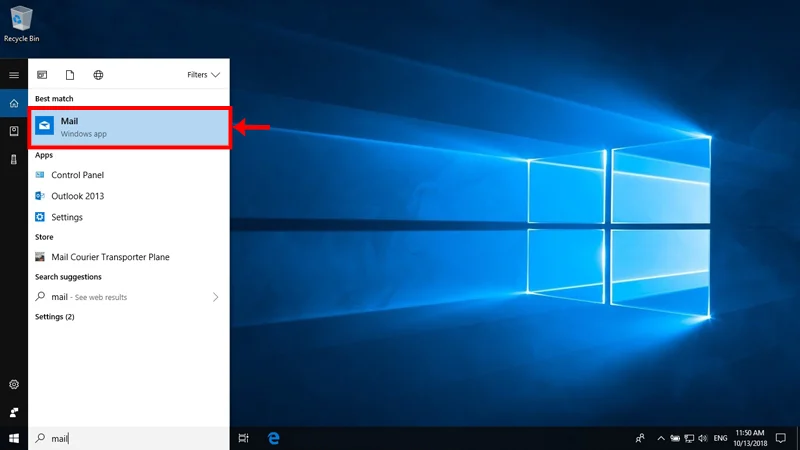Viewport: 800px width, 450px height.
Task: Open the Filters dropdown
Action: pos(203,74)
